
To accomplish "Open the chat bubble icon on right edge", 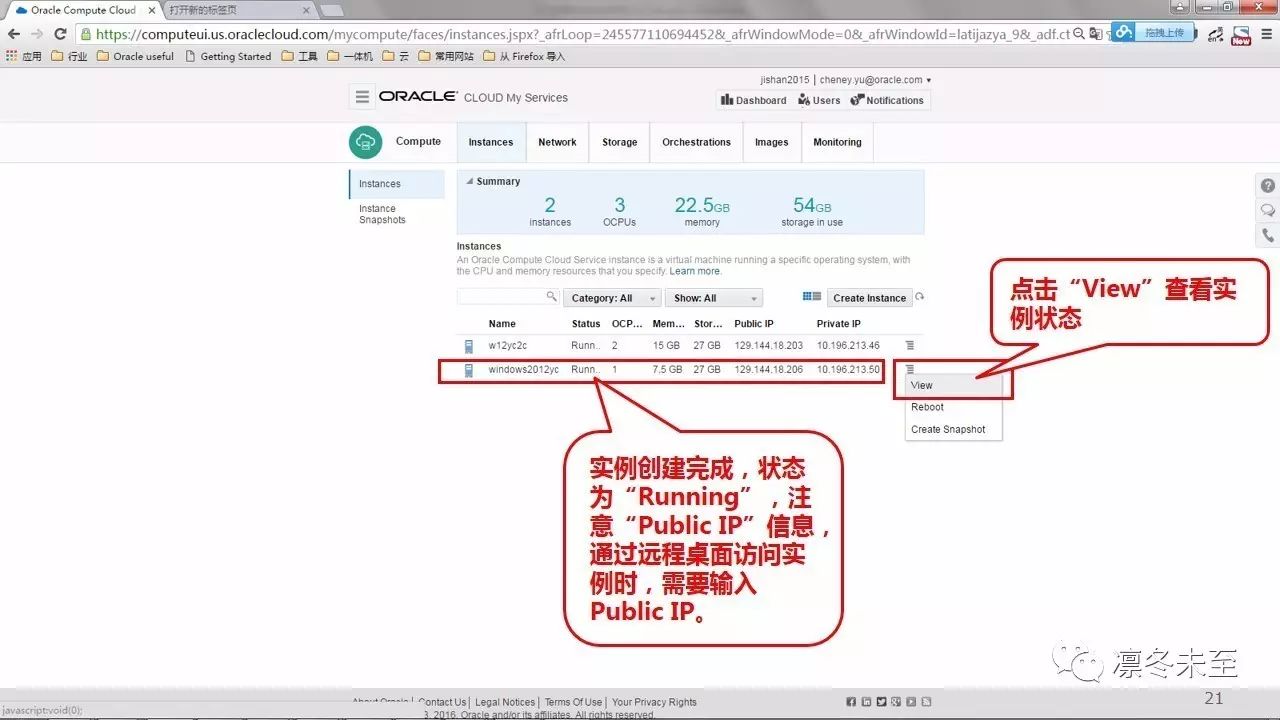I will tap(1268, 211).
